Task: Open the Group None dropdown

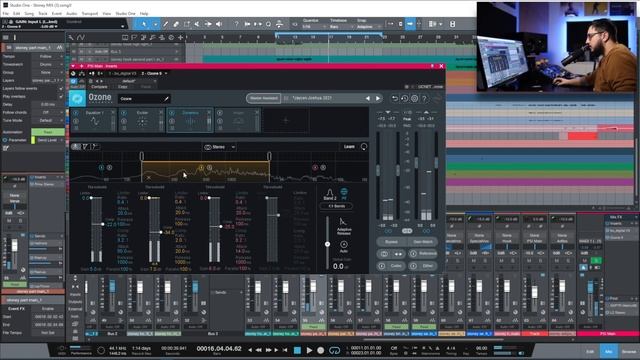Action: tap(48, 73)
